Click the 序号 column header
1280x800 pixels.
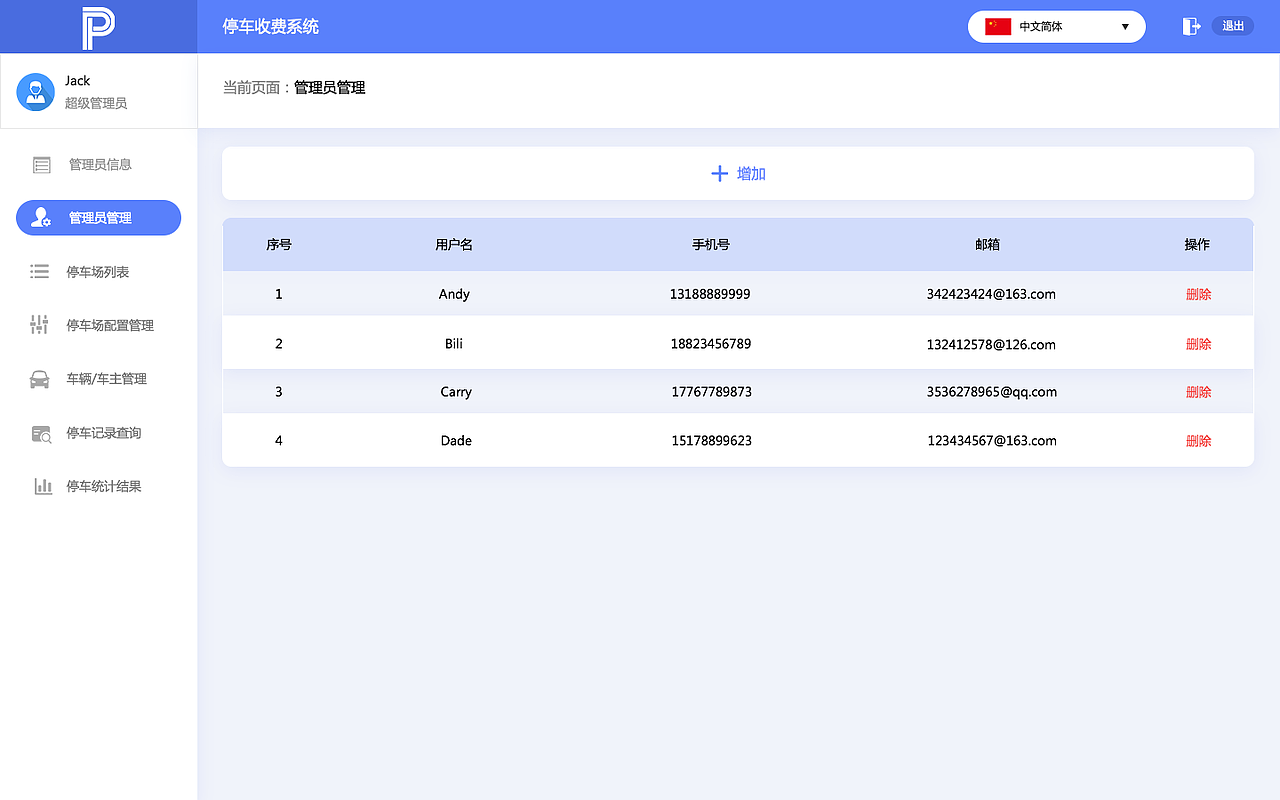point(279,245)
